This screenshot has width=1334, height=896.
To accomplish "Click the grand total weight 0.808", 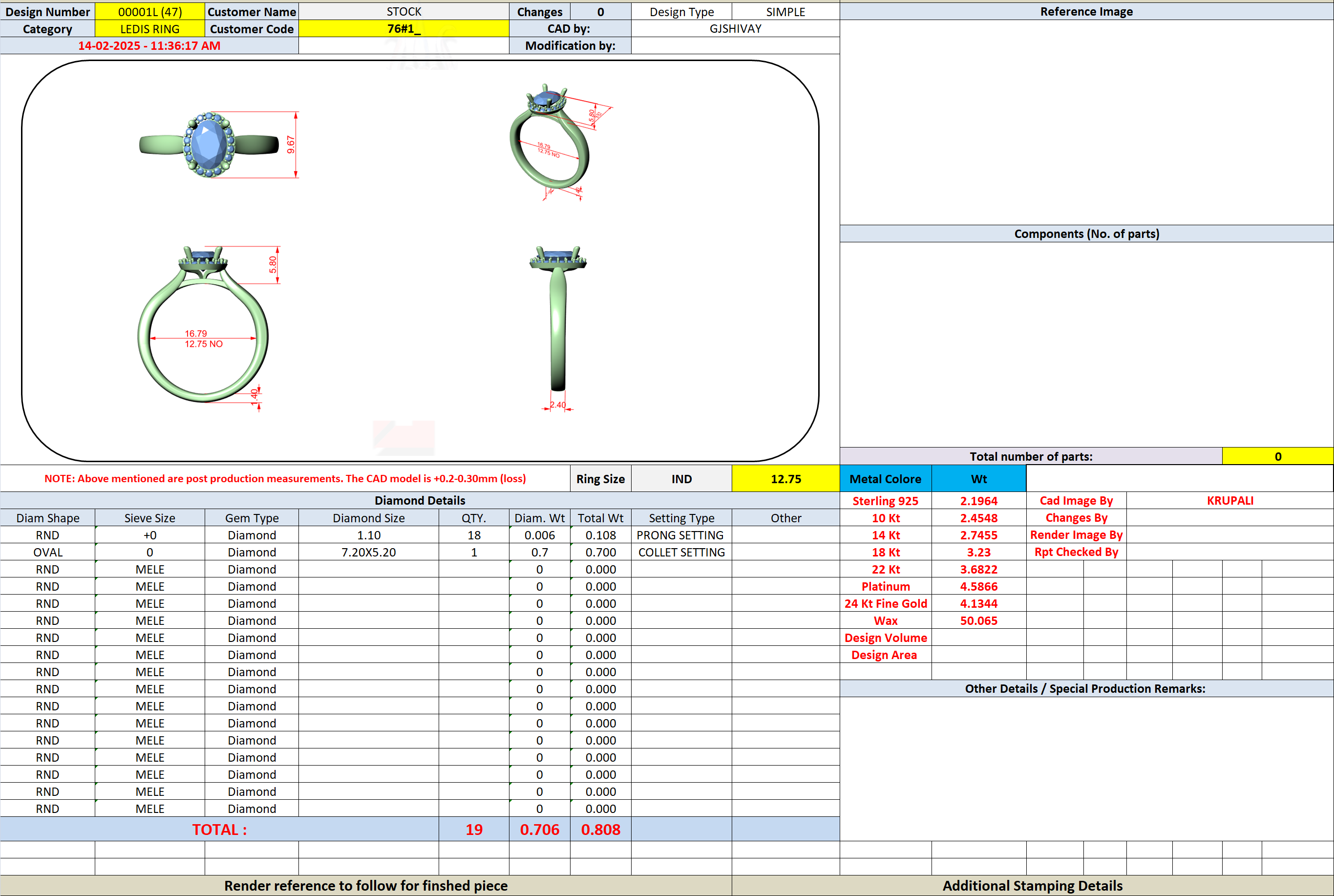I will point(600,829).
